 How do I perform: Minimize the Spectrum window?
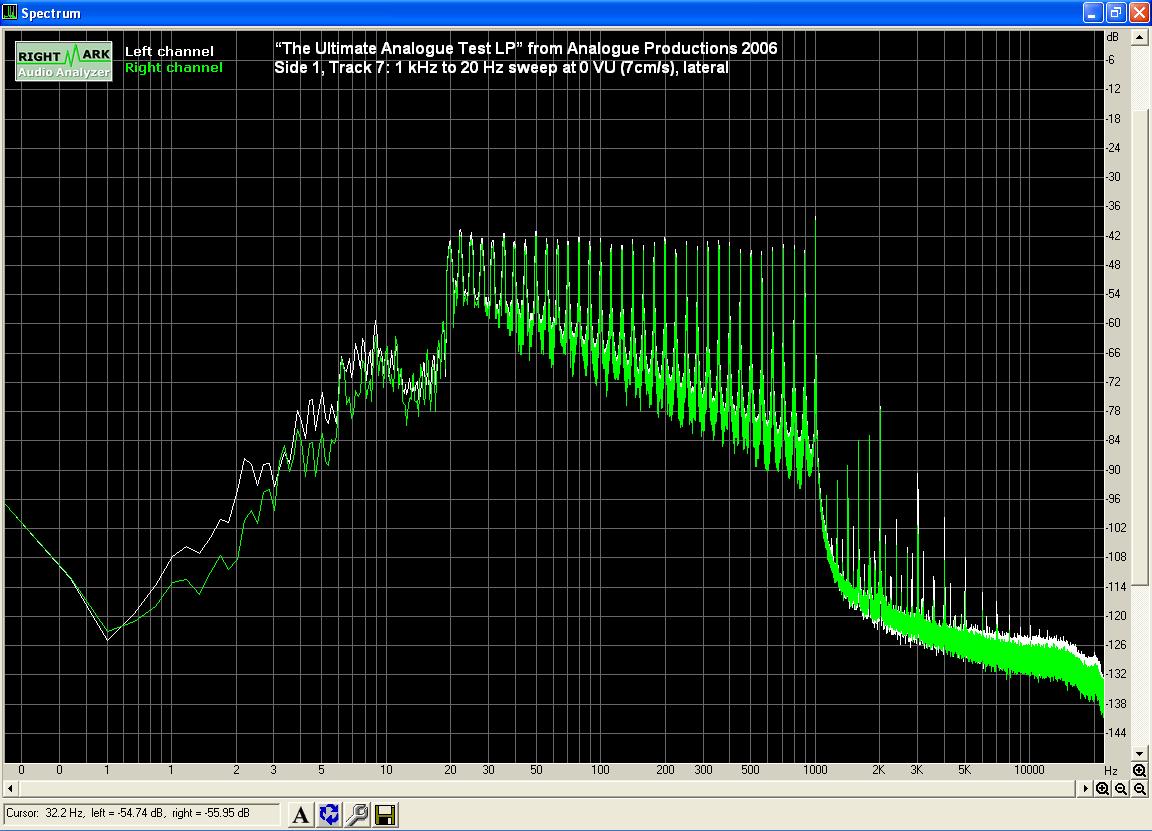point(1093,12)
